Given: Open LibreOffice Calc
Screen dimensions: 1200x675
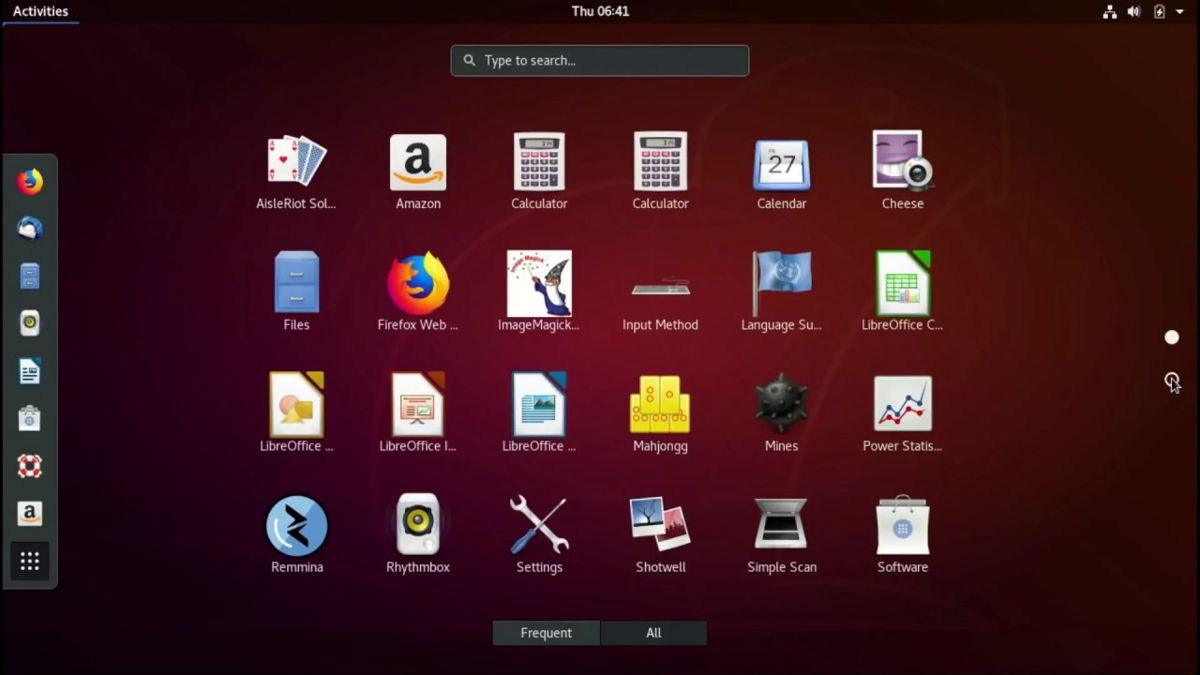Looking at the screenshot, I should pyautogui.click(x=901, y=285).
